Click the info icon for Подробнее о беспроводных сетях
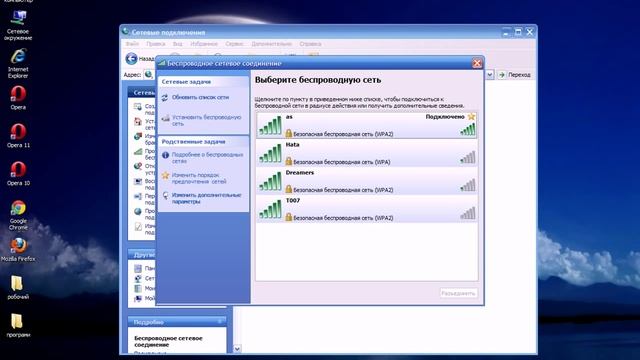Image resolution: width=640 pixels, height=360 pixels. pyautogui.click(x=165, y=155)
